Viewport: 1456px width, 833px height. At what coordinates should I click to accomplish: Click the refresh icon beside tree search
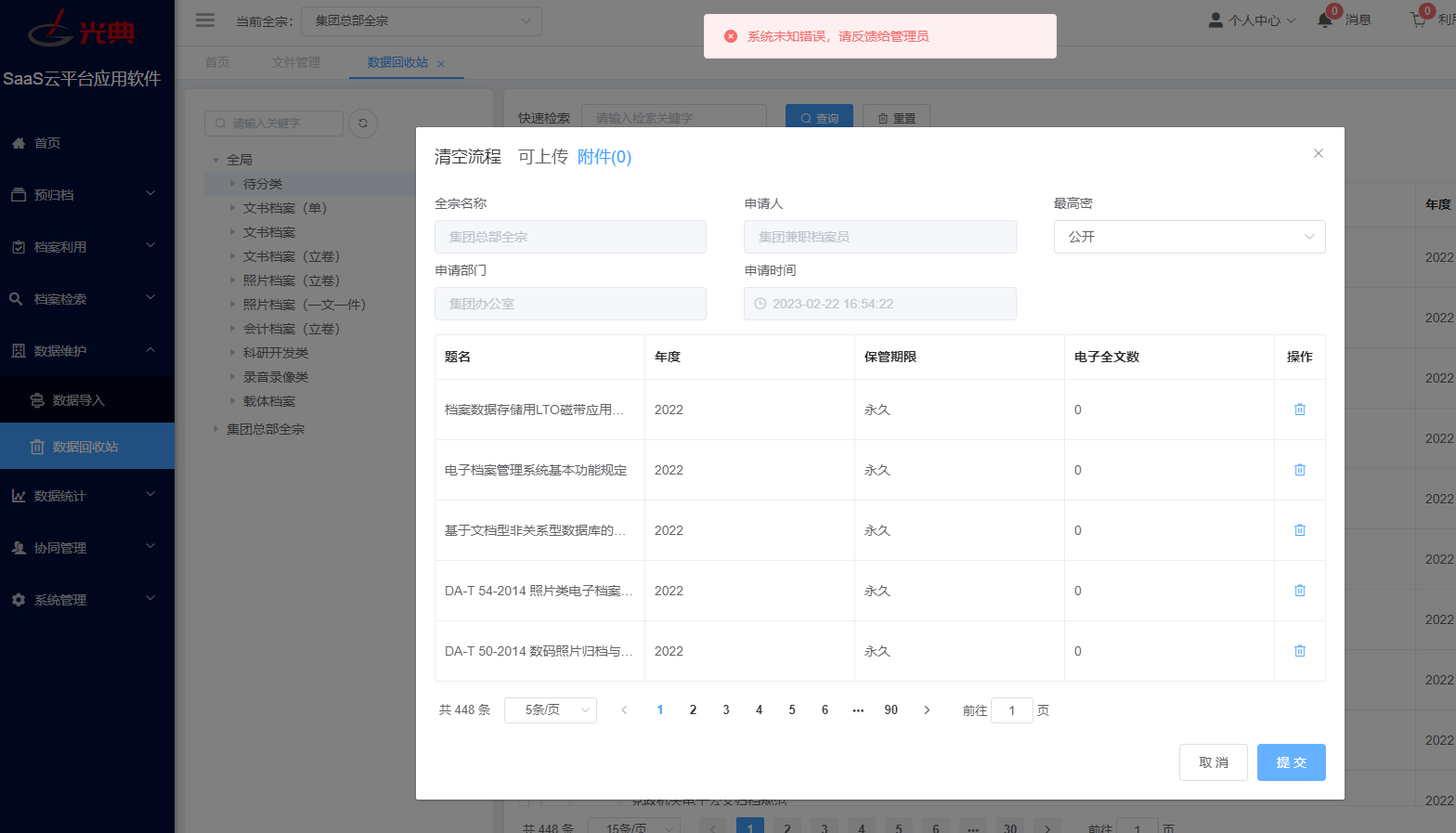coord(363,123)
